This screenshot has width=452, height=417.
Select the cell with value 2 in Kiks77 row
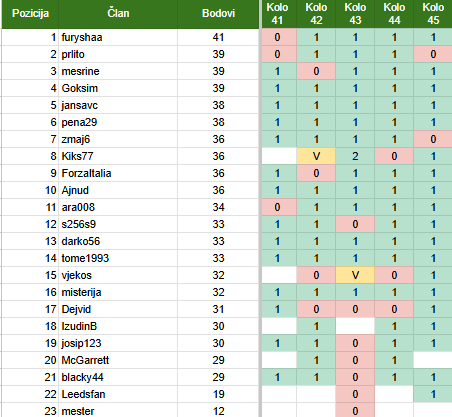pos(355,156)
